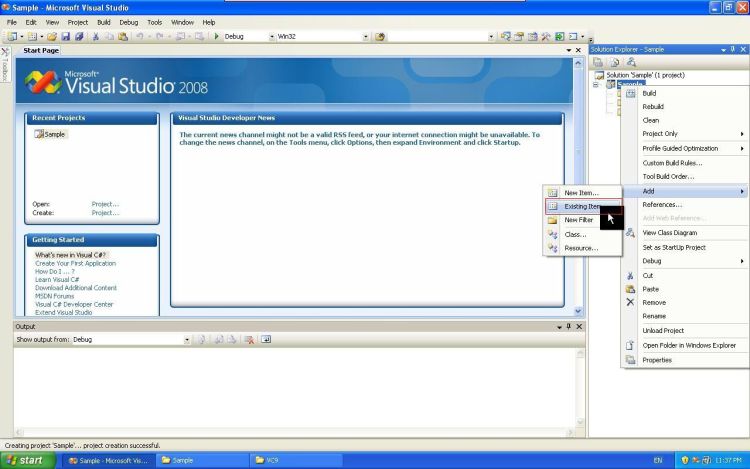Screen dimensions: 750x469
Task: Open the Find combo box dropdown arrow
Action: coord(491,37)
